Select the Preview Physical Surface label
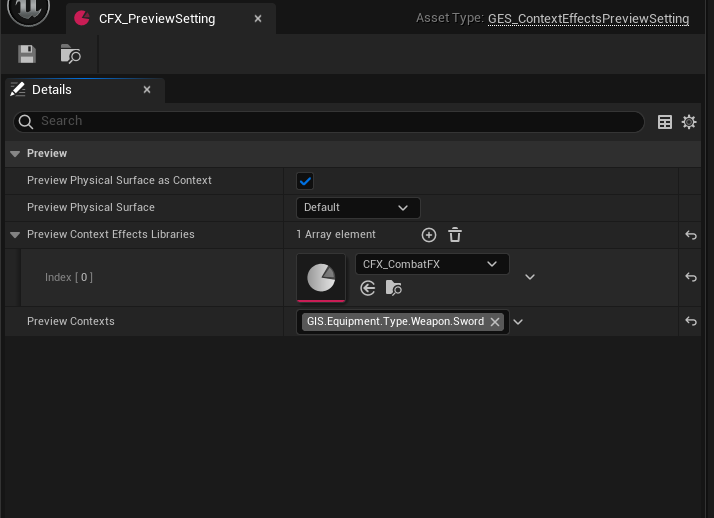 (91, 208)
